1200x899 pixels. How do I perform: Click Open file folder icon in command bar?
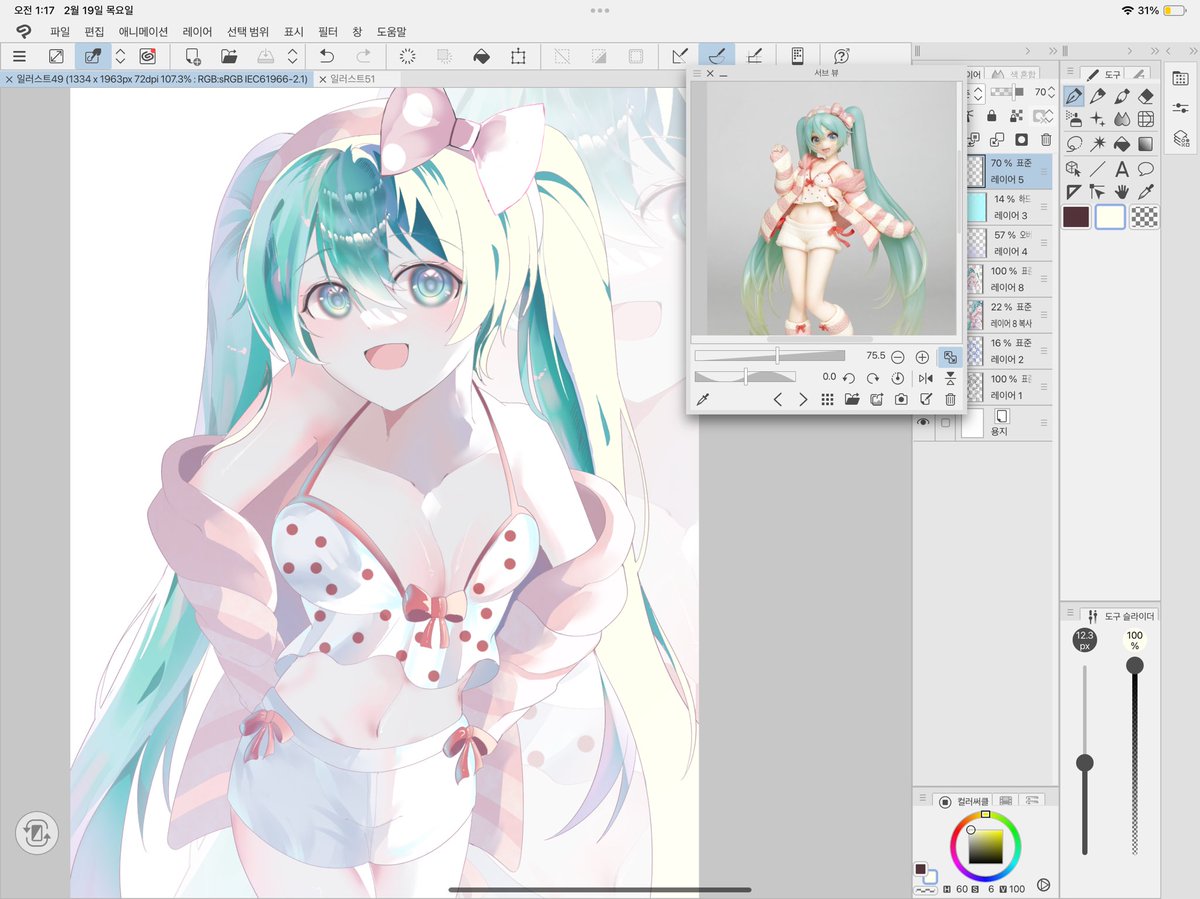point(229,56)
